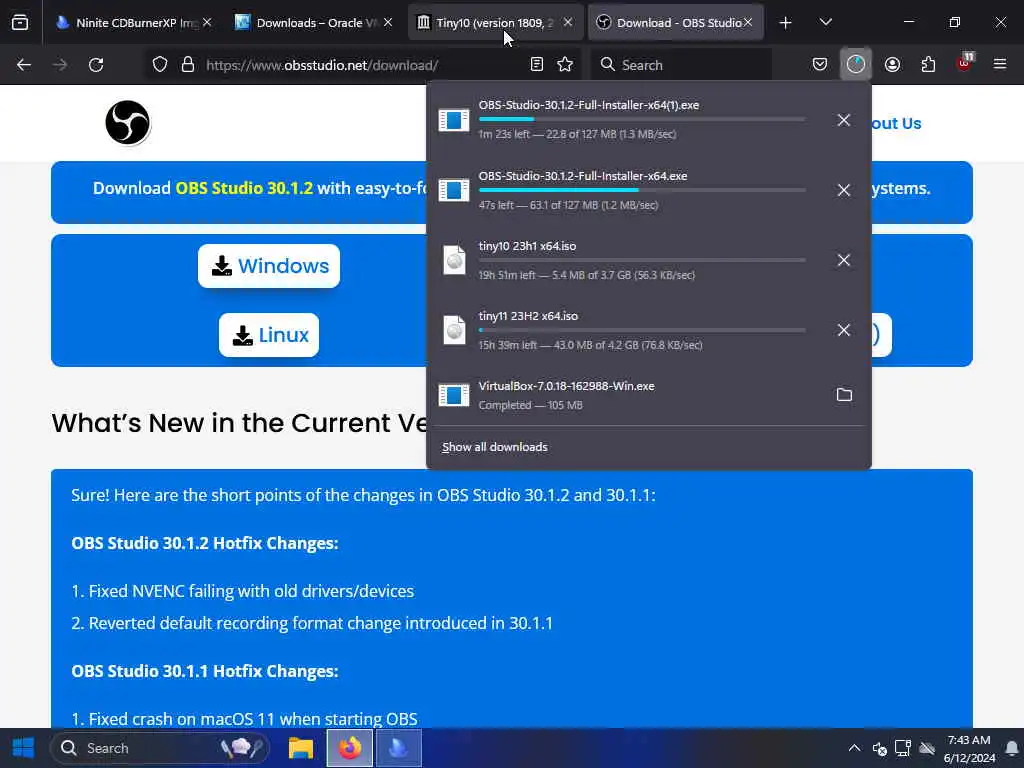Click Firefox taskbar icon
This screenshot has width=1024, height=768.
point(350,748)
